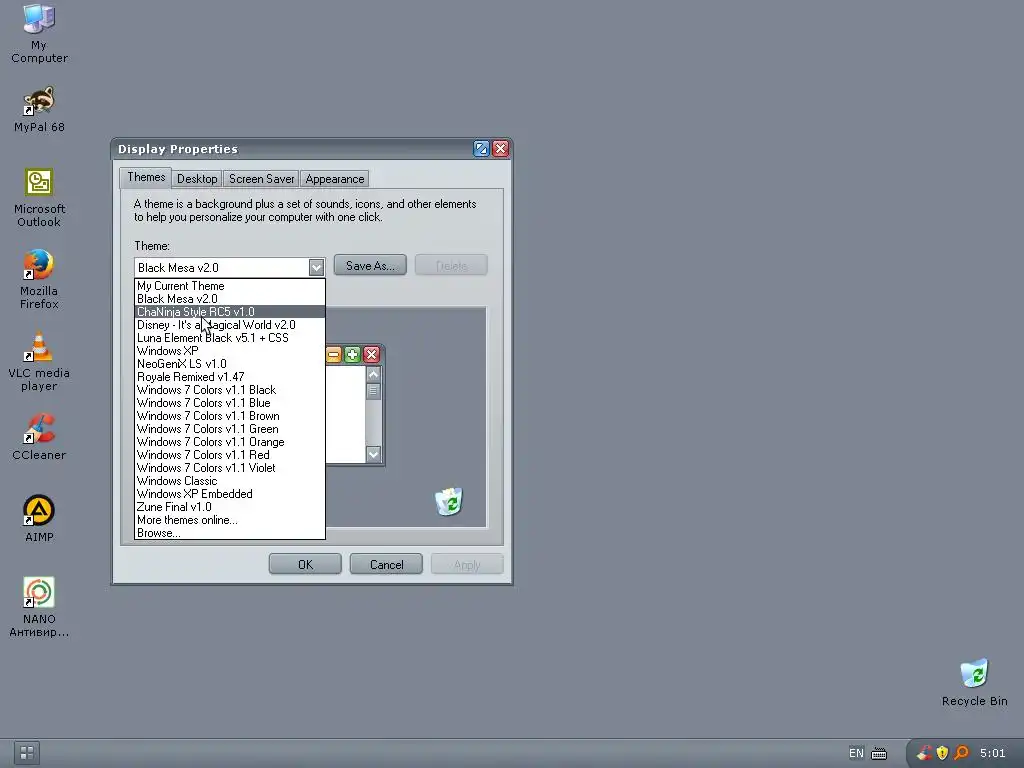The image size is (1024, 768).
Task: Click the Browse... entry in theme list
Action: [230, 533]
